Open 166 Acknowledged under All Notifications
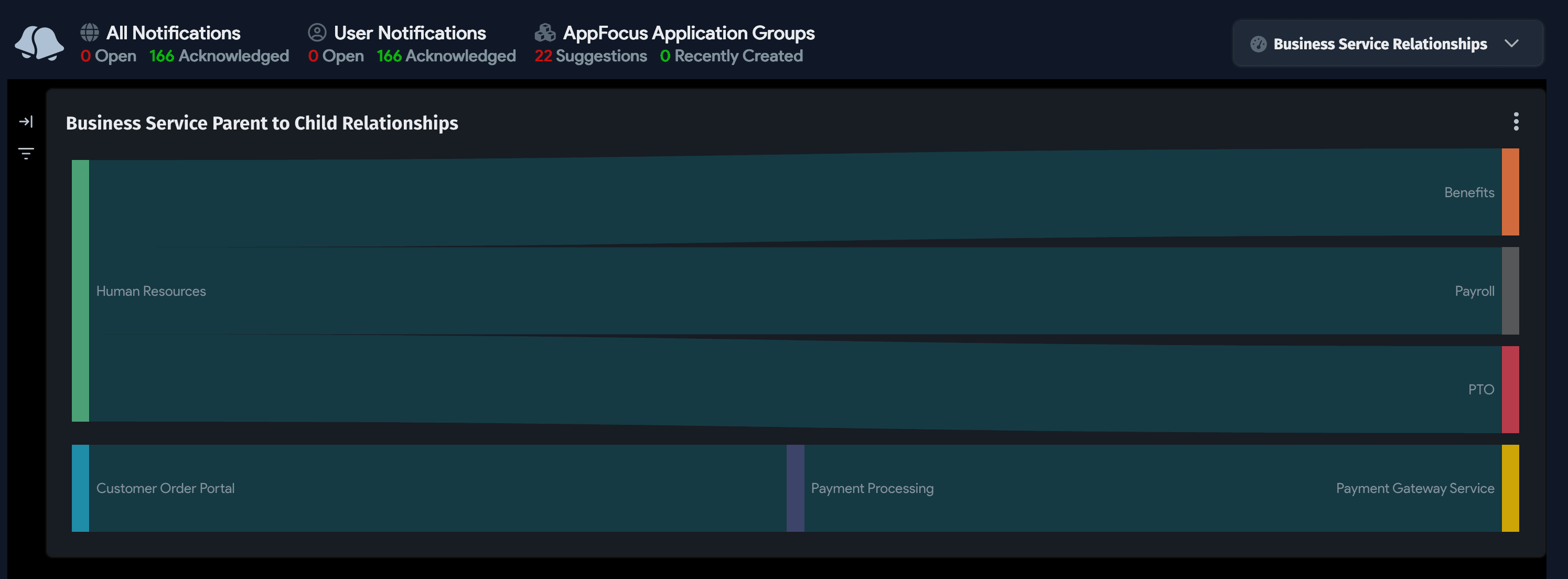1568x579 pixels. click(219, 56)
